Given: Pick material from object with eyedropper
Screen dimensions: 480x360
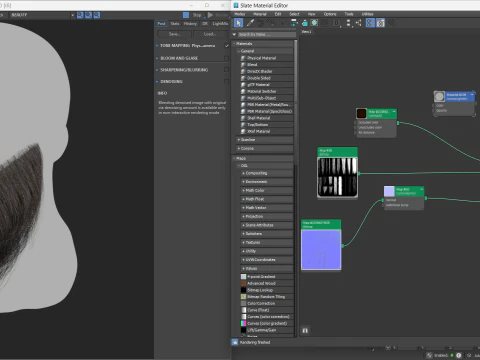Looking at the screenshot, I should click(250, 23).
